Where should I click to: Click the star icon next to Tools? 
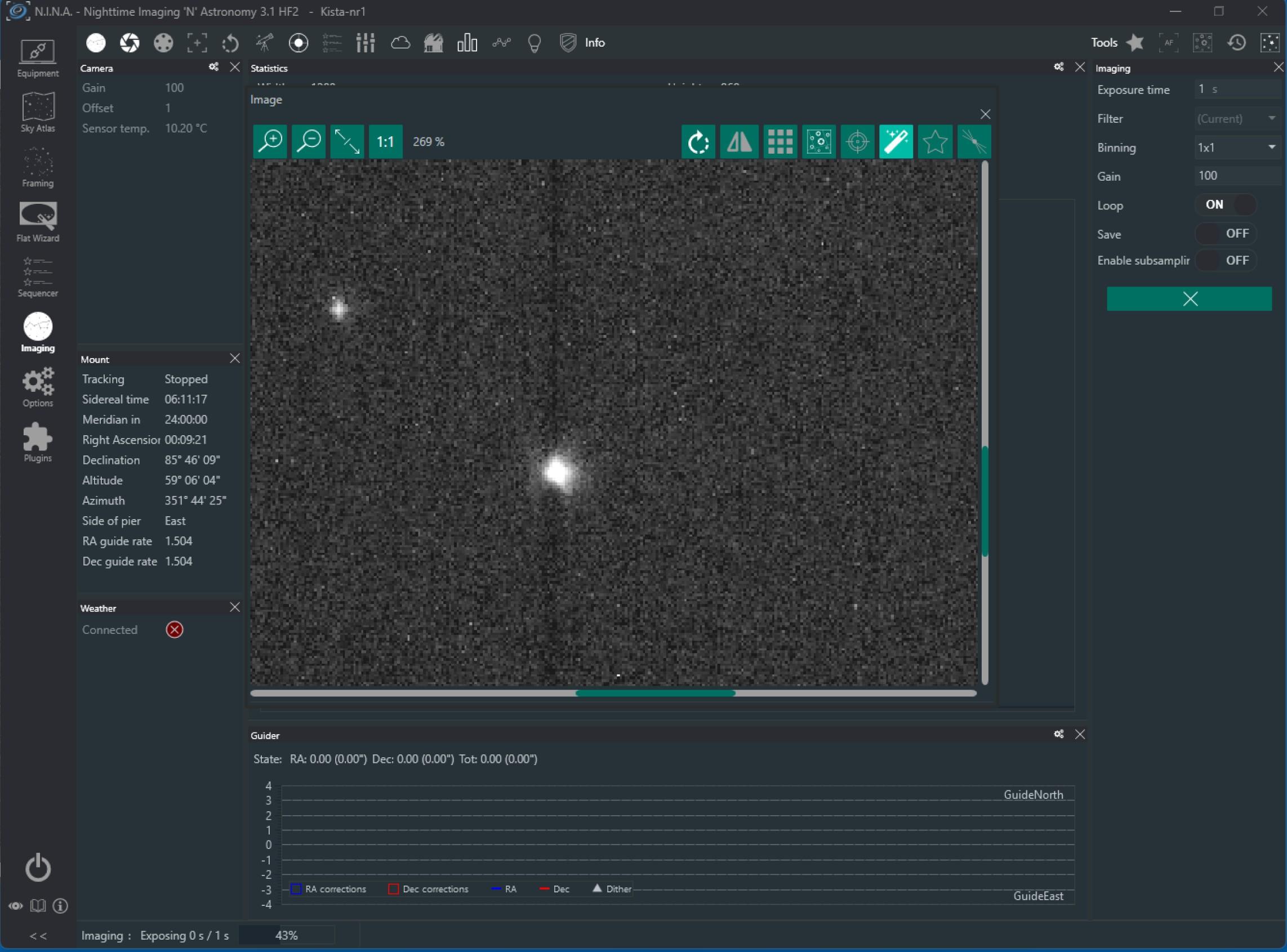(x=1135, y=43)
